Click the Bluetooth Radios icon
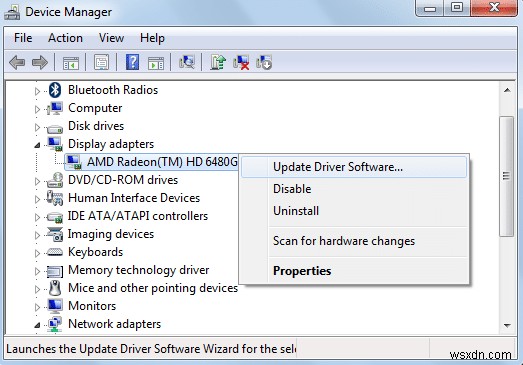 click(55, 90)
